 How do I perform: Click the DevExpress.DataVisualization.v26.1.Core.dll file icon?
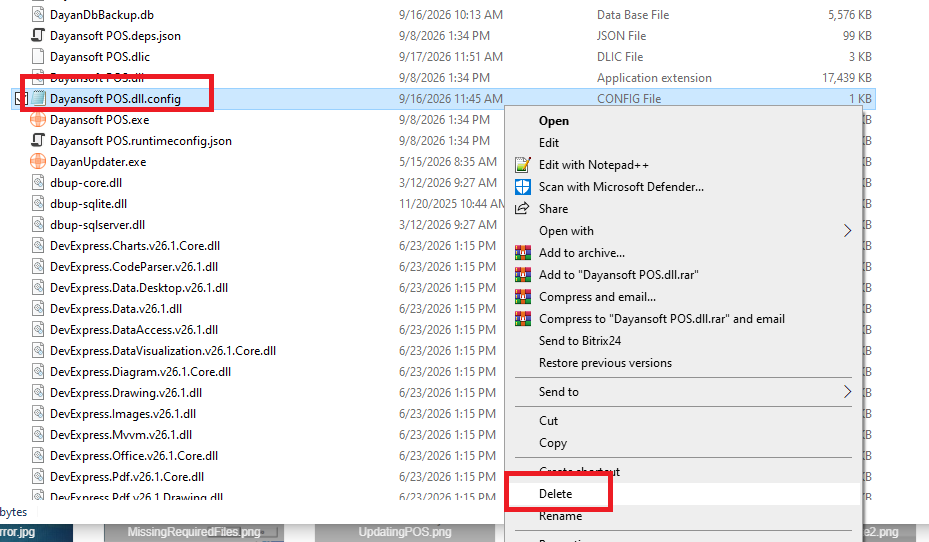point(38,351)
